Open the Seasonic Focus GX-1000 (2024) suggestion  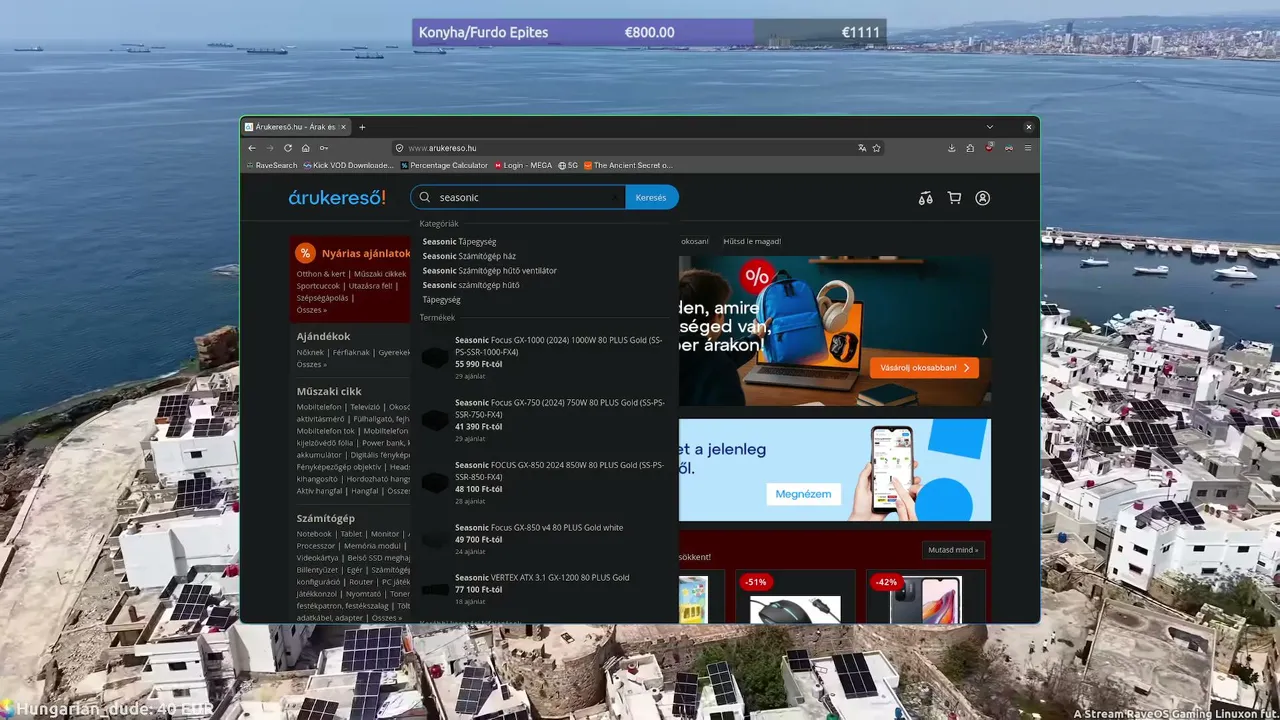[x=543, y=358]
